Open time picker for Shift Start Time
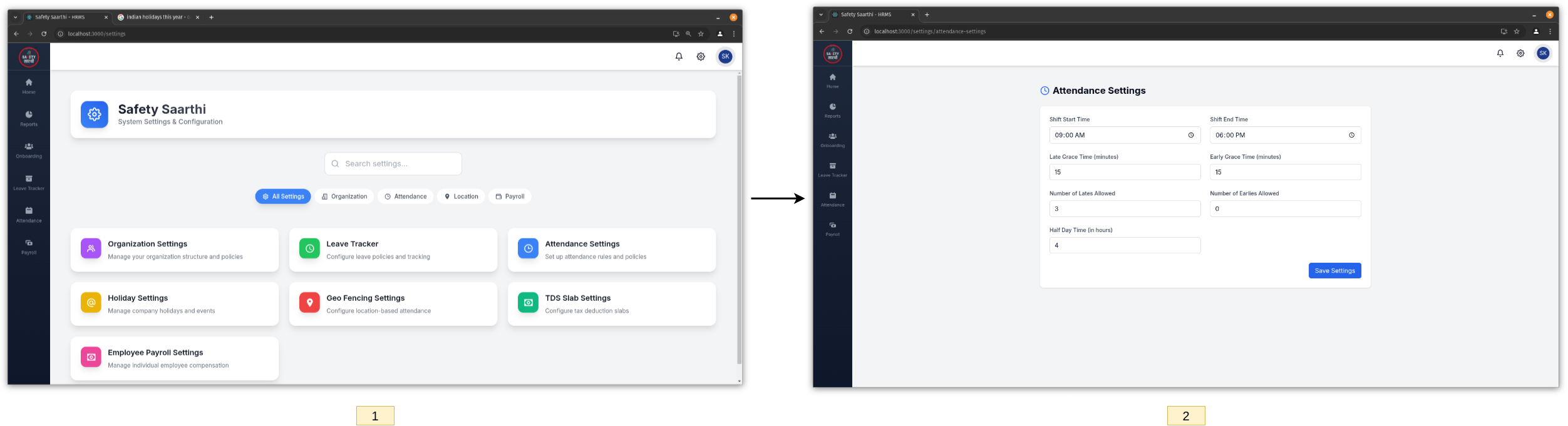The width and height of the screenshot is (1568, 426). (x=1190, y=135)
